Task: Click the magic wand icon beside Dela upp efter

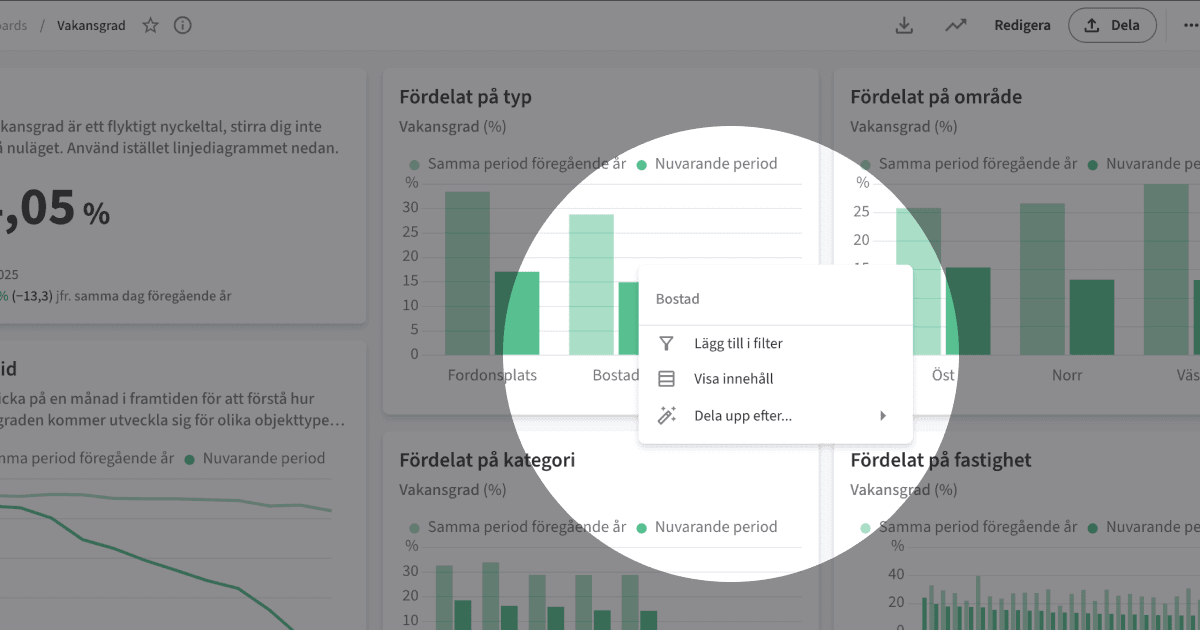Action: click(666, 414)
